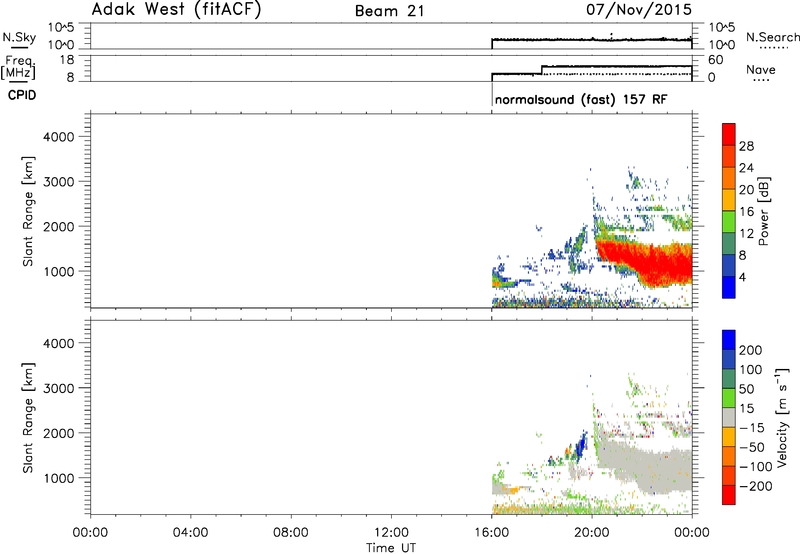This screenshot has width=800, height=554.
Task: Click the blue bottom of the Power color bar
Action: [729, 287]
